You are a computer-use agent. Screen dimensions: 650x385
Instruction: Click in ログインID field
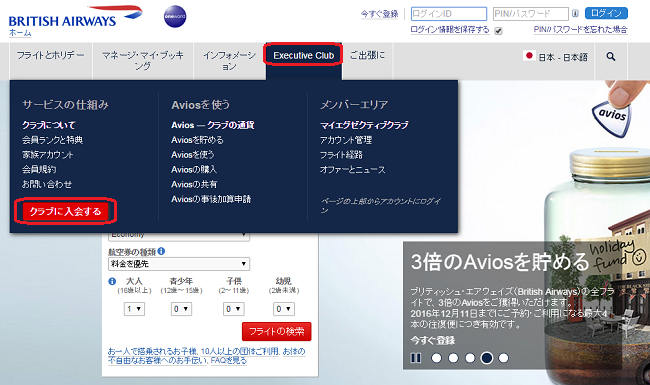click(x=449, y=14)
